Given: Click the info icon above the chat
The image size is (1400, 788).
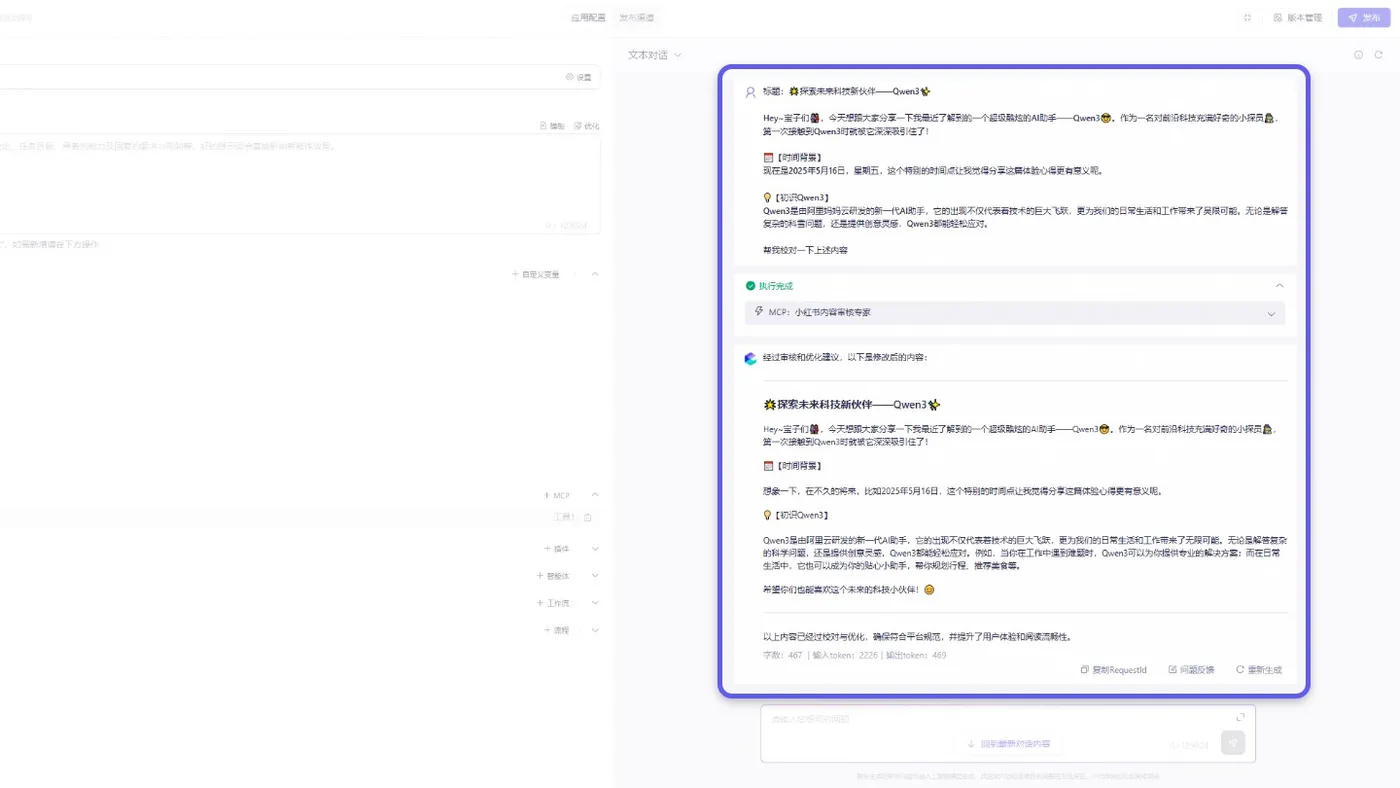Looking at the screenshot, I should pos(1358,55).
